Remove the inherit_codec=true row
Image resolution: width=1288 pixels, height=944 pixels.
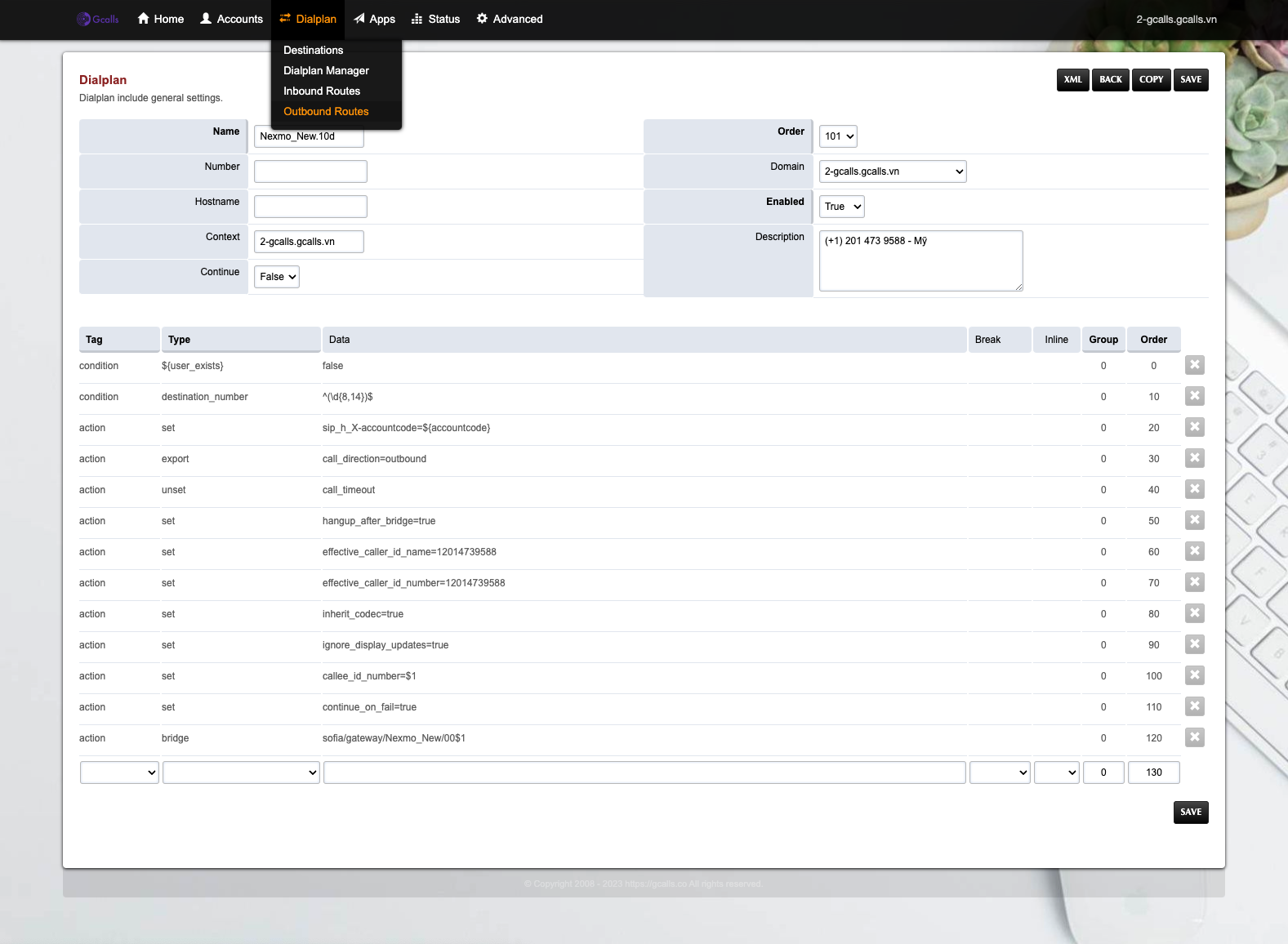click(1194, 613)
